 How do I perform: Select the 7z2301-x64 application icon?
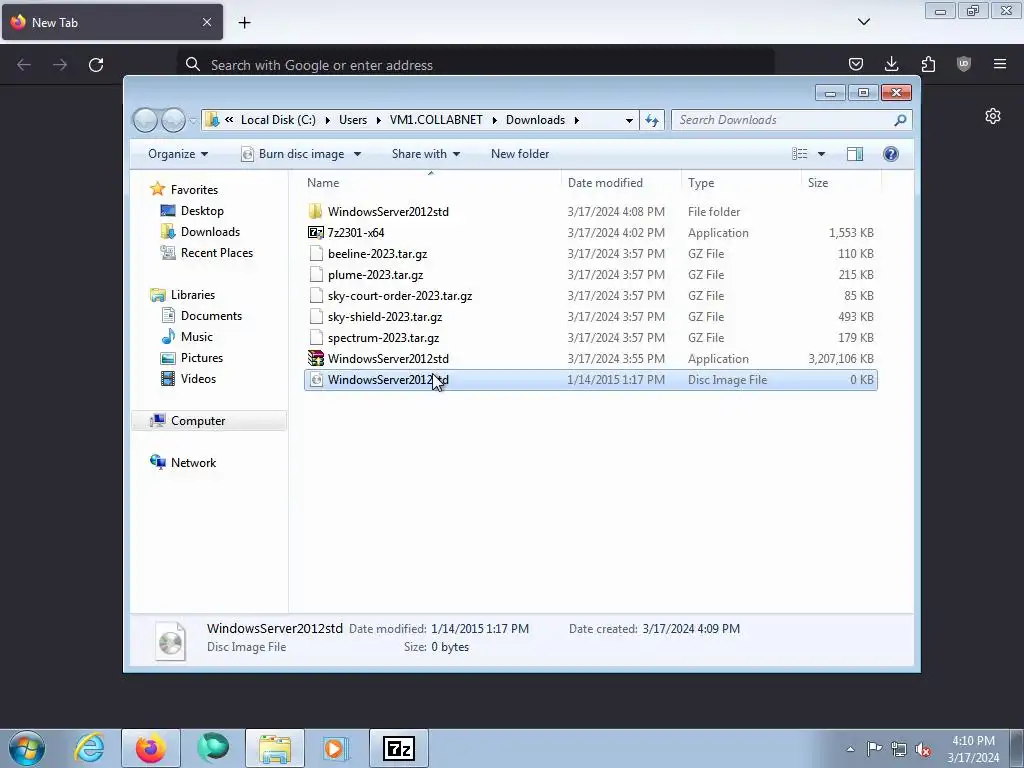[x=315, y=232]
